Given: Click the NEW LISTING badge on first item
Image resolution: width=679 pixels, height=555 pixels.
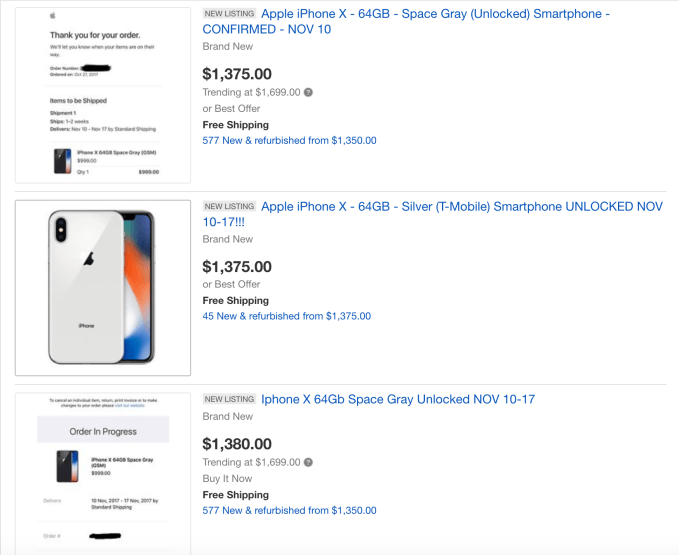Looking at the screenshot, I should [228, 14].
